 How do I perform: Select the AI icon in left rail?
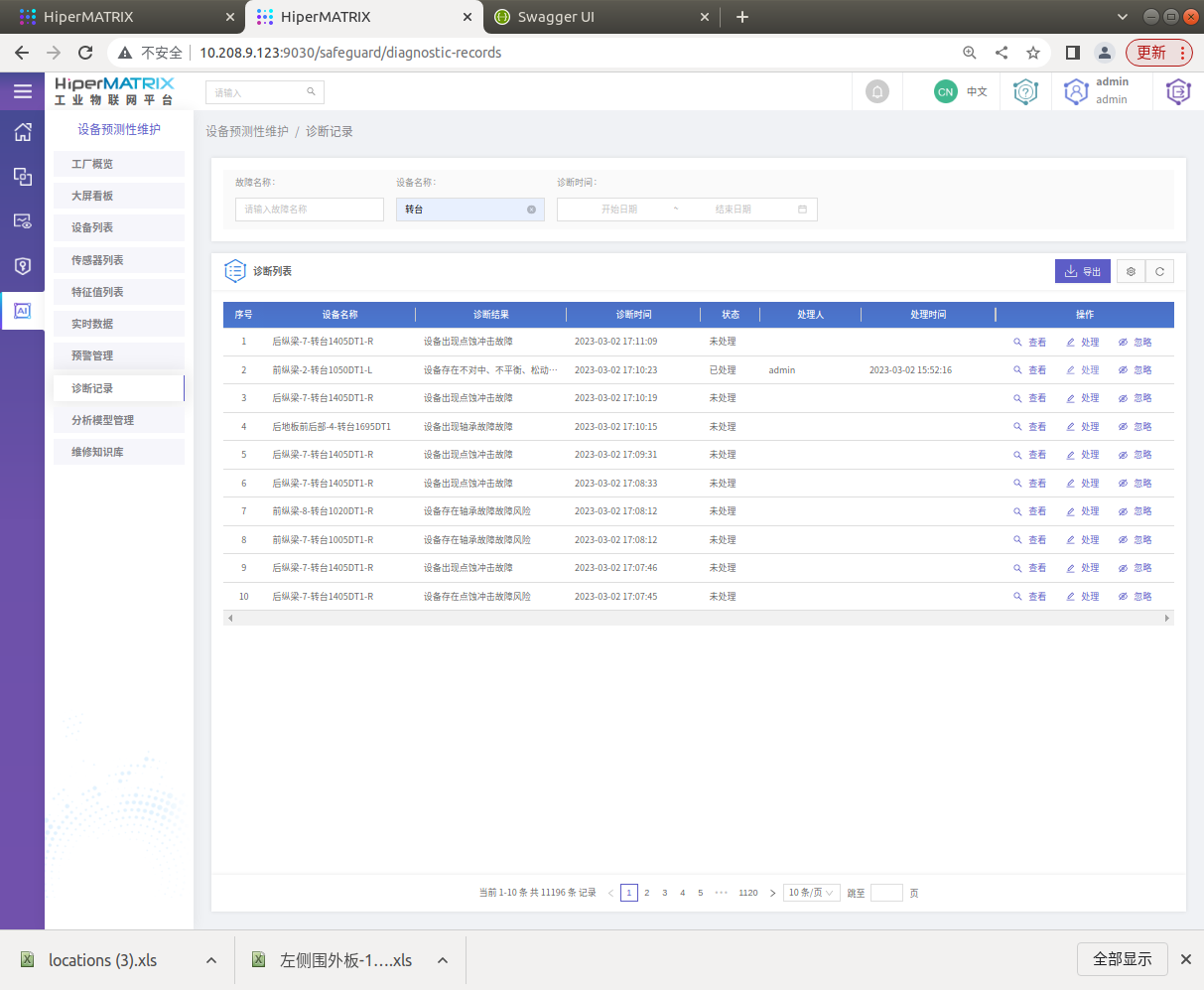[22, 311]
